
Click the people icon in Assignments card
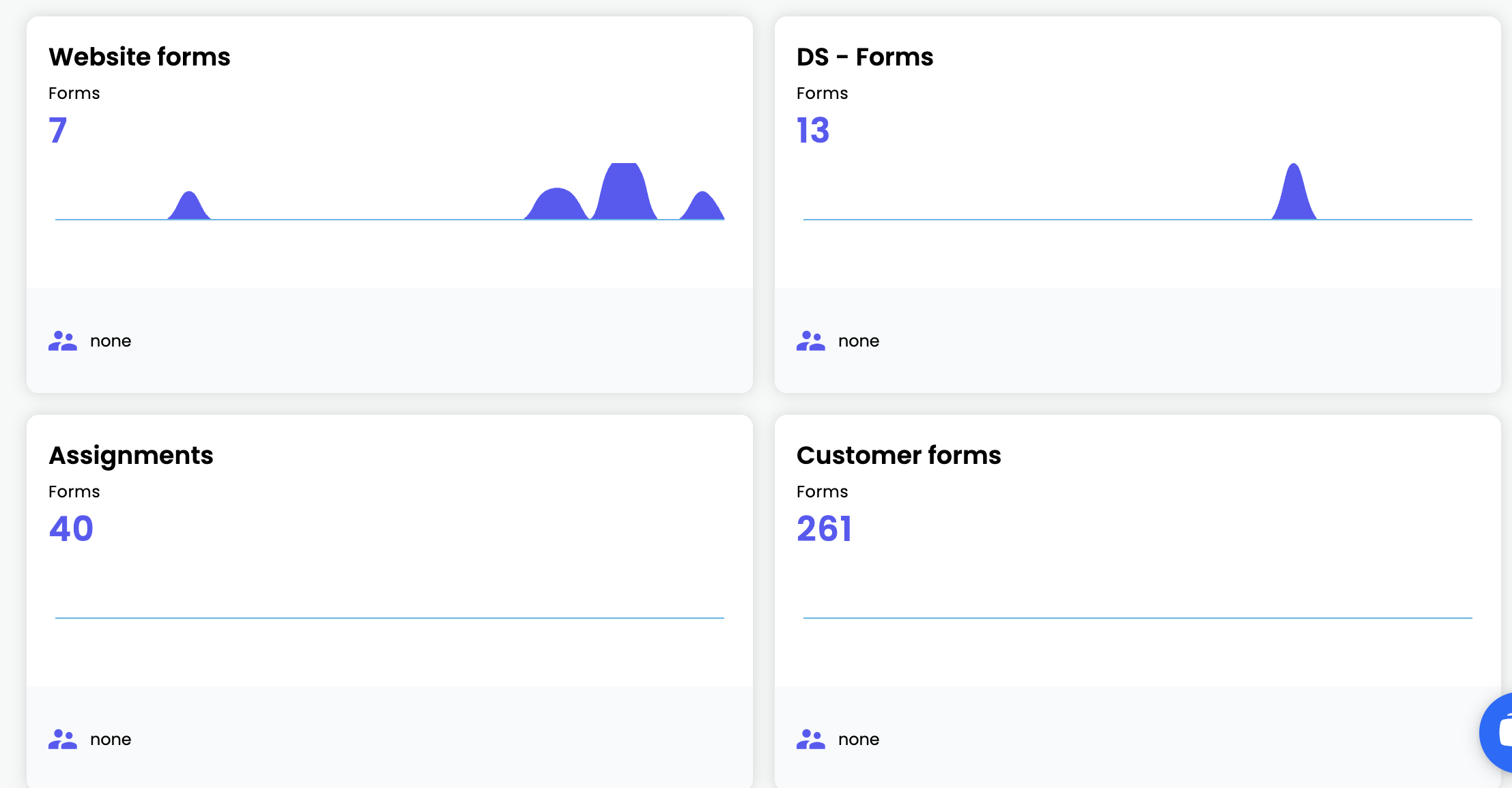(x=63, y=739)
